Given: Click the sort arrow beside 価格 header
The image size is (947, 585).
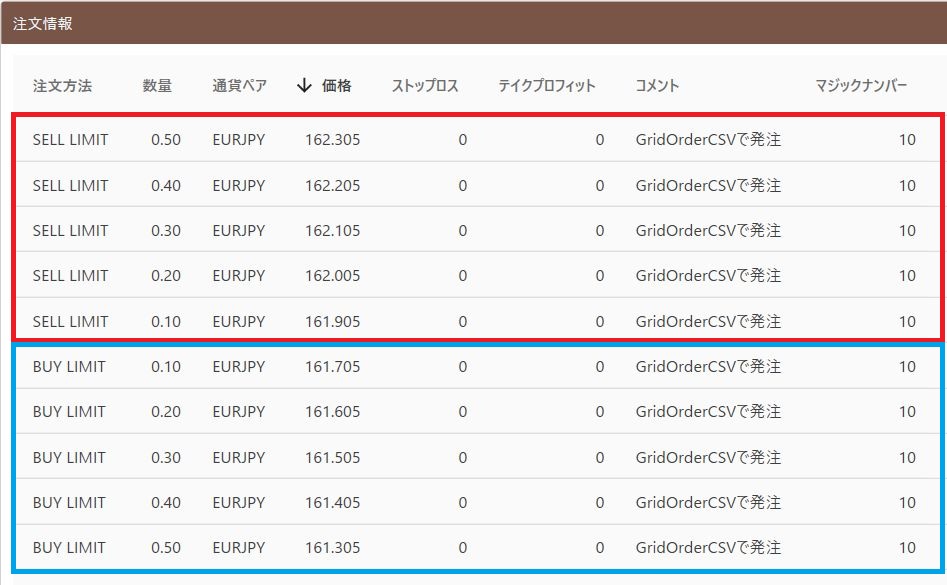Looking at the screenshot, I should (304, 86).
